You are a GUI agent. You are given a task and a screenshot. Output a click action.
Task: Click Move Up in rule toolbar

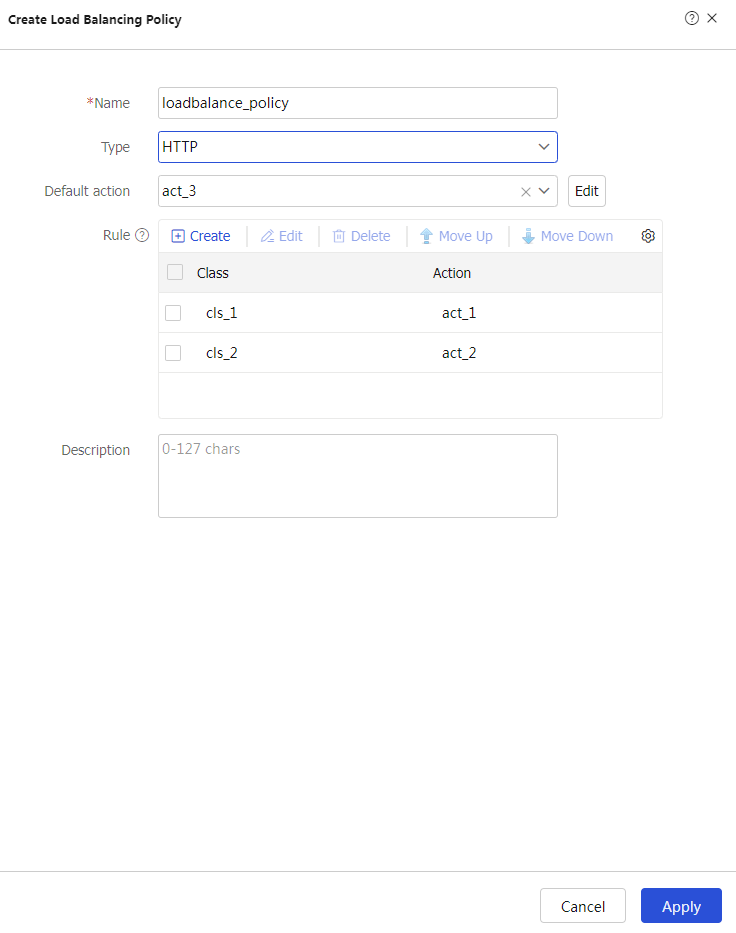(x=456, y=236)
